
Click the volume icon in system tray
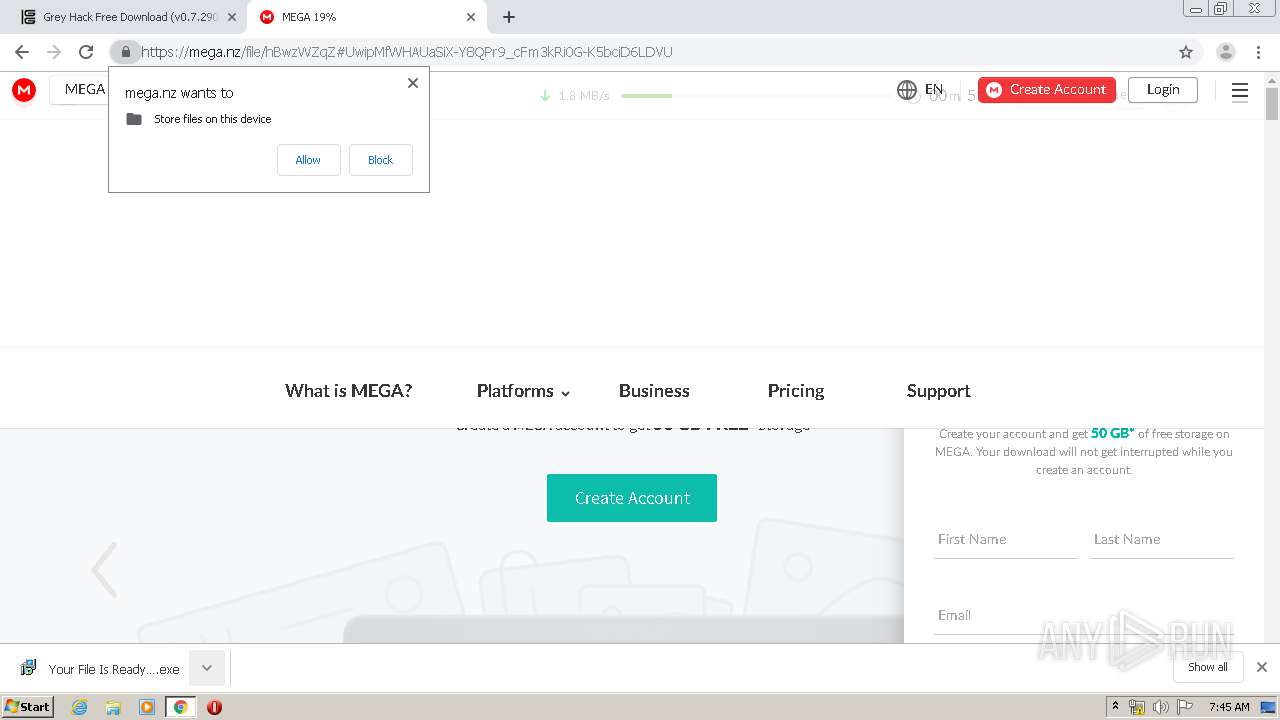point(1160,707)
